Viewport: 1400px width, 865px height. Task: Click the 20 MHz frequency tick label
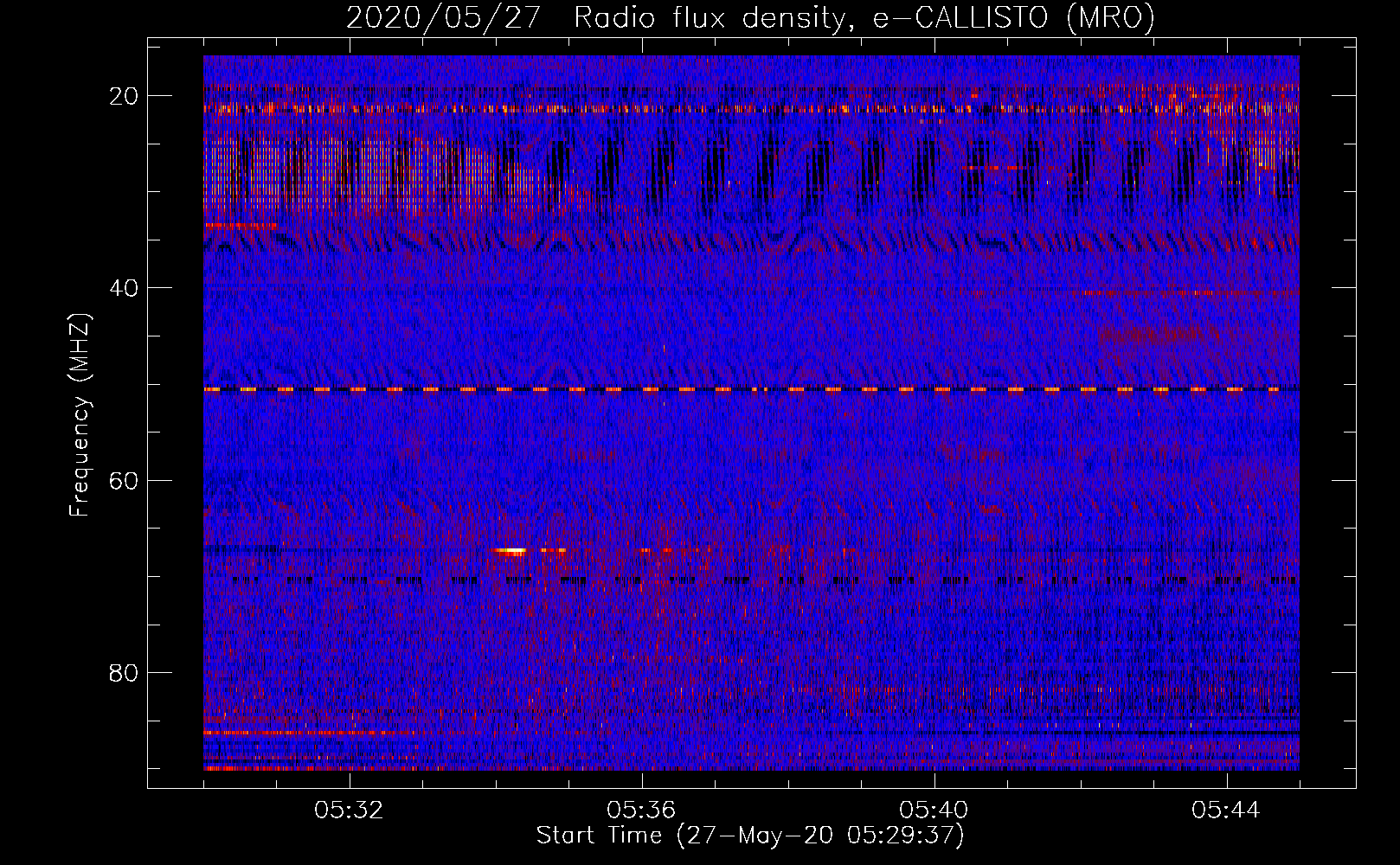125,95
